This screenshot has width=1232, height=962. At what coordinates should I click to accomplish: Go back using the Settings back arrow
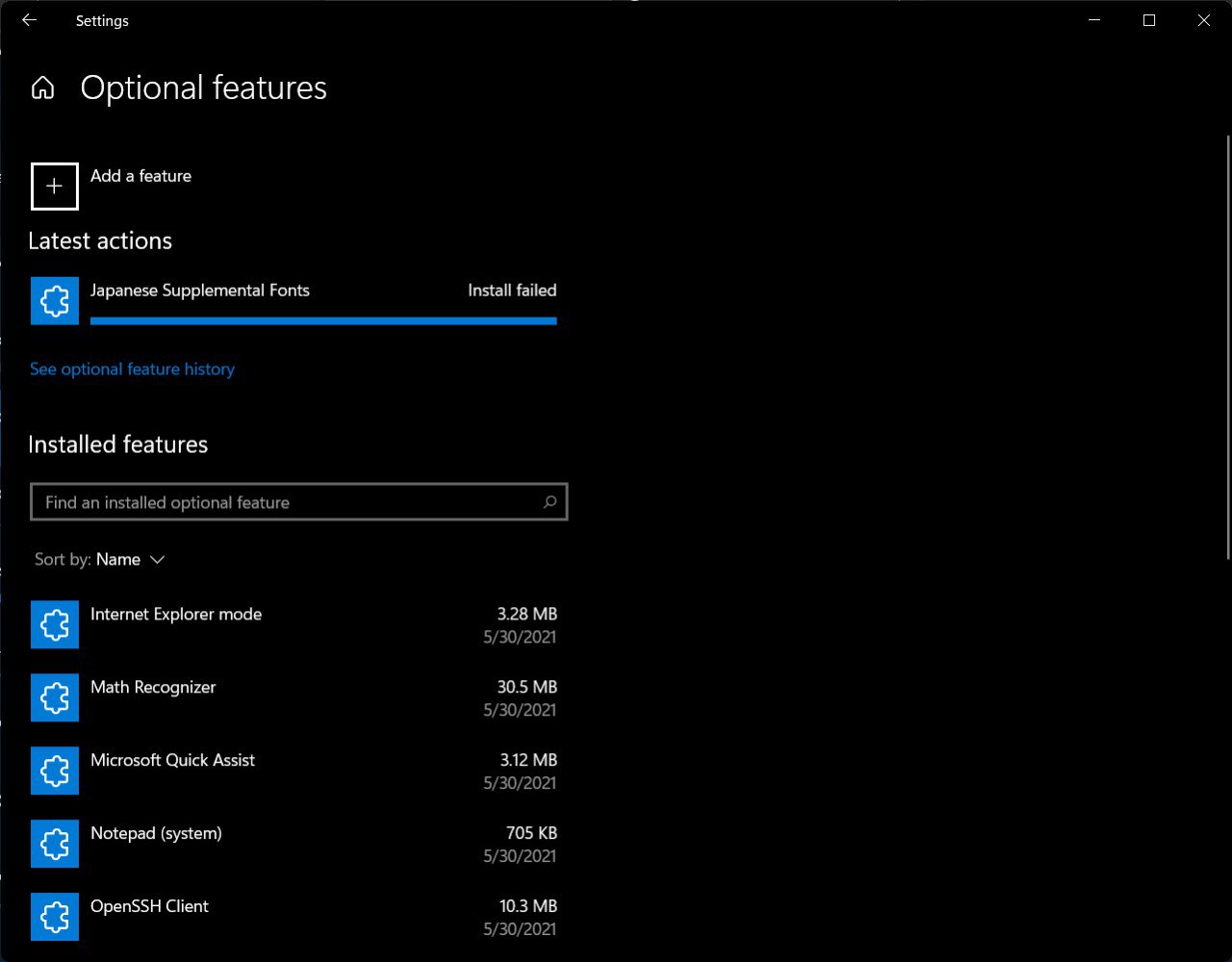coord(29,20)
